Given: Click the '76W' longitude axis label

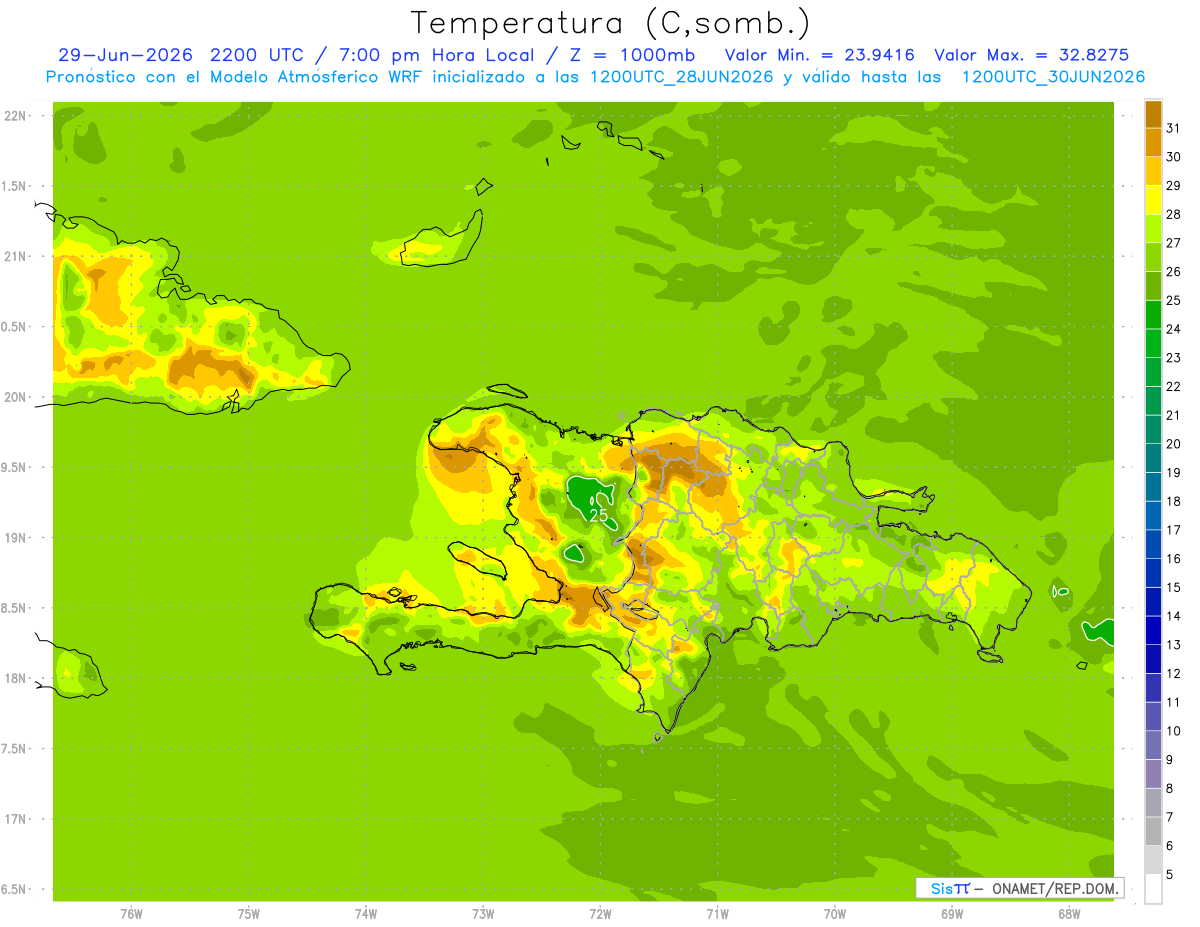Looking at the screenshot, I should [x=131, y=914].
